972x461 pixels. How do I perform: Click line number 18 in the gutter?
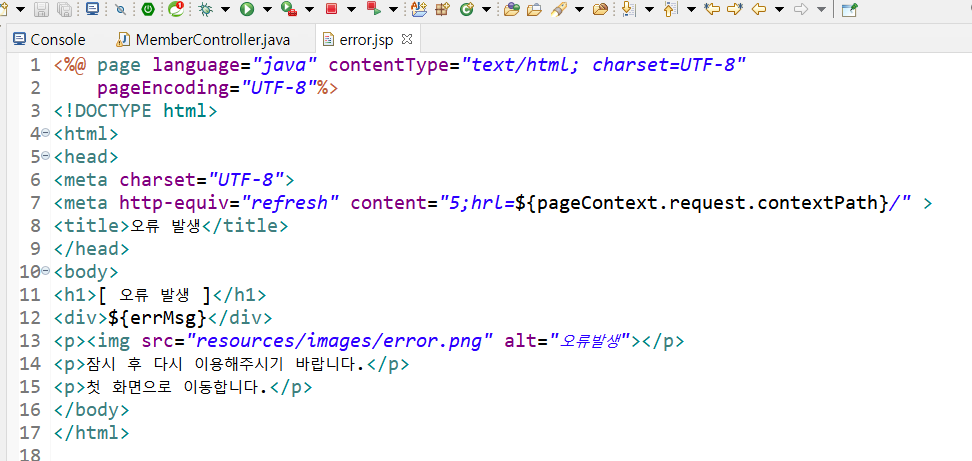(x=30, y=454)
